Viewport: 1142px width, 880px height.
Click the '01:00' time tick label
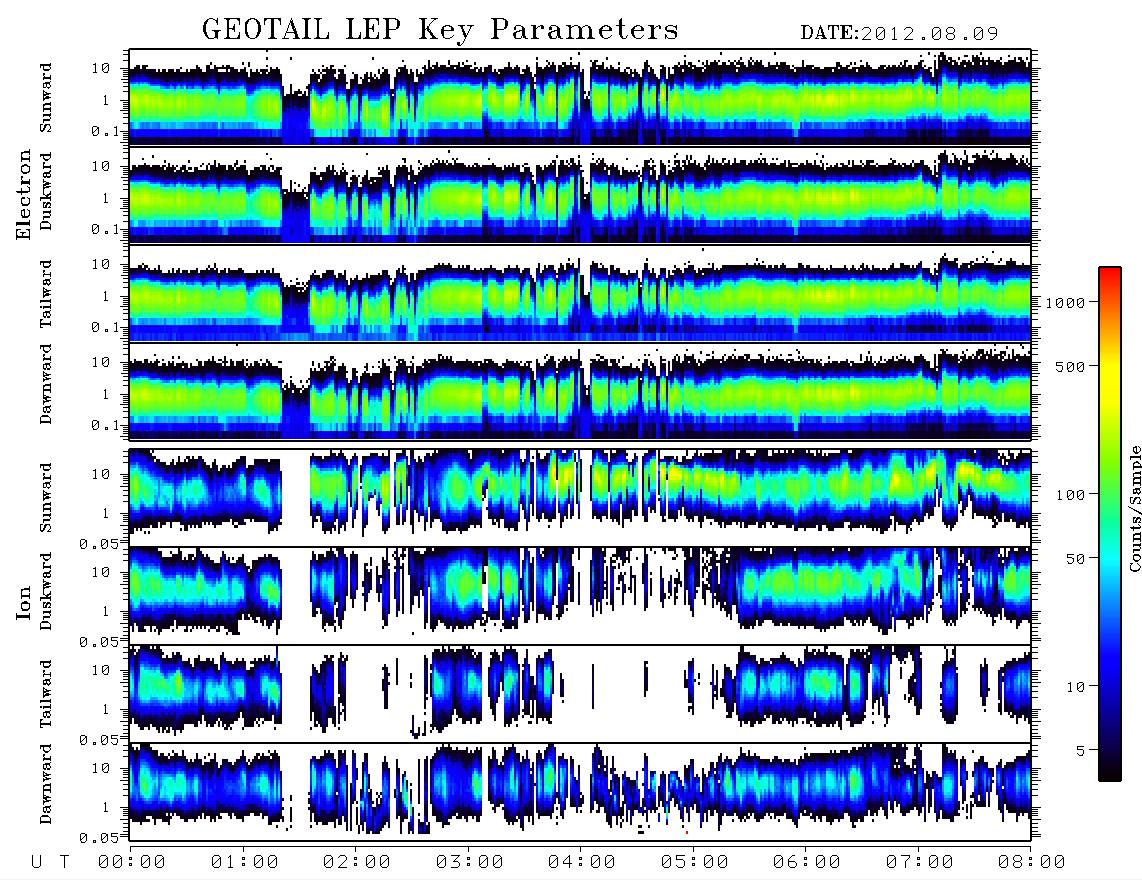coord(245,863)
